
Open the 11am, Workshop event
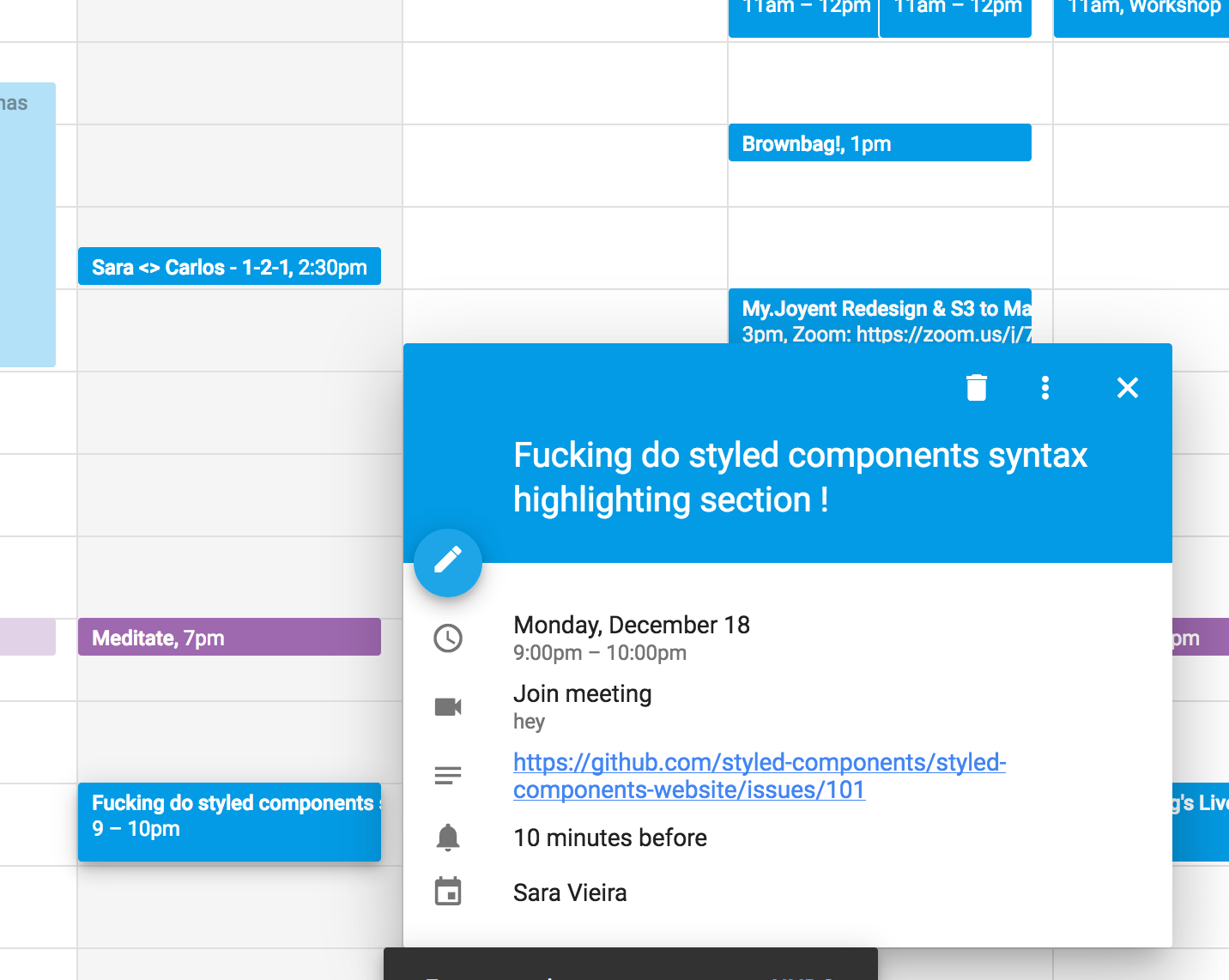(x=1141, y=17)
